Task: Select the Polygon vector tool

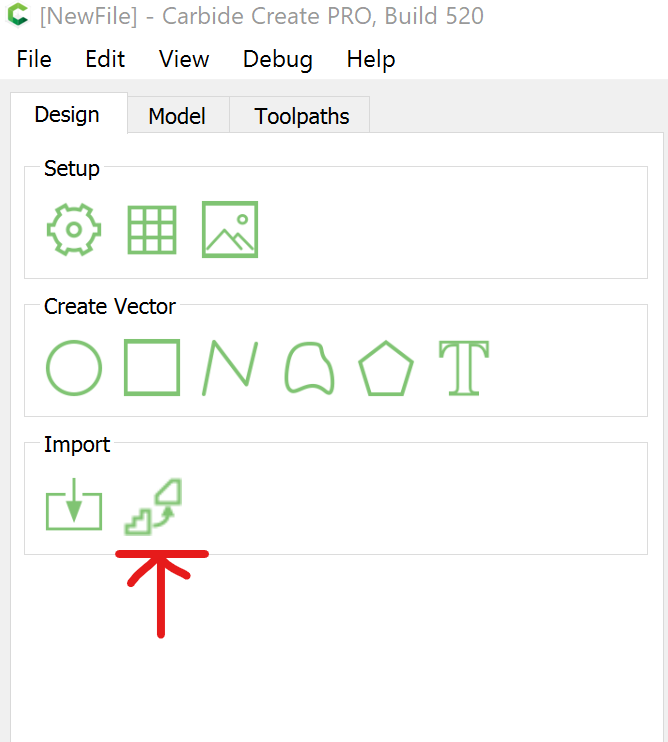Action: [386, 368]
